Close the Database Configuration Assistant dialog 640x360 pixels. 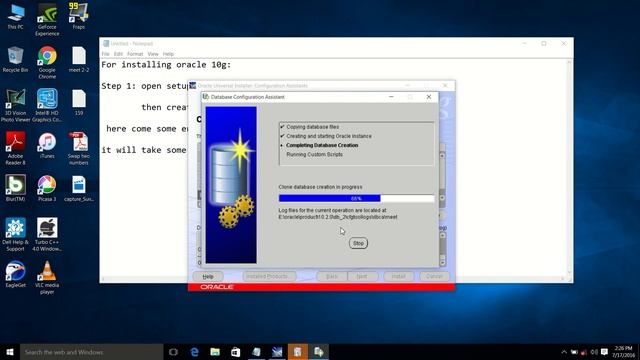429,97
